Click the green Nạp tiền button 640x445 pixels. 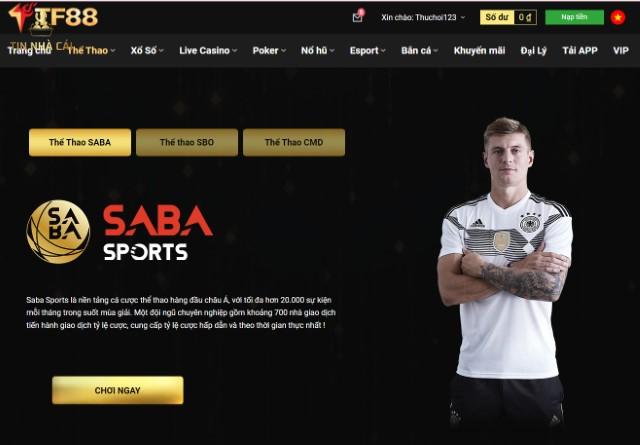[574, 17]
